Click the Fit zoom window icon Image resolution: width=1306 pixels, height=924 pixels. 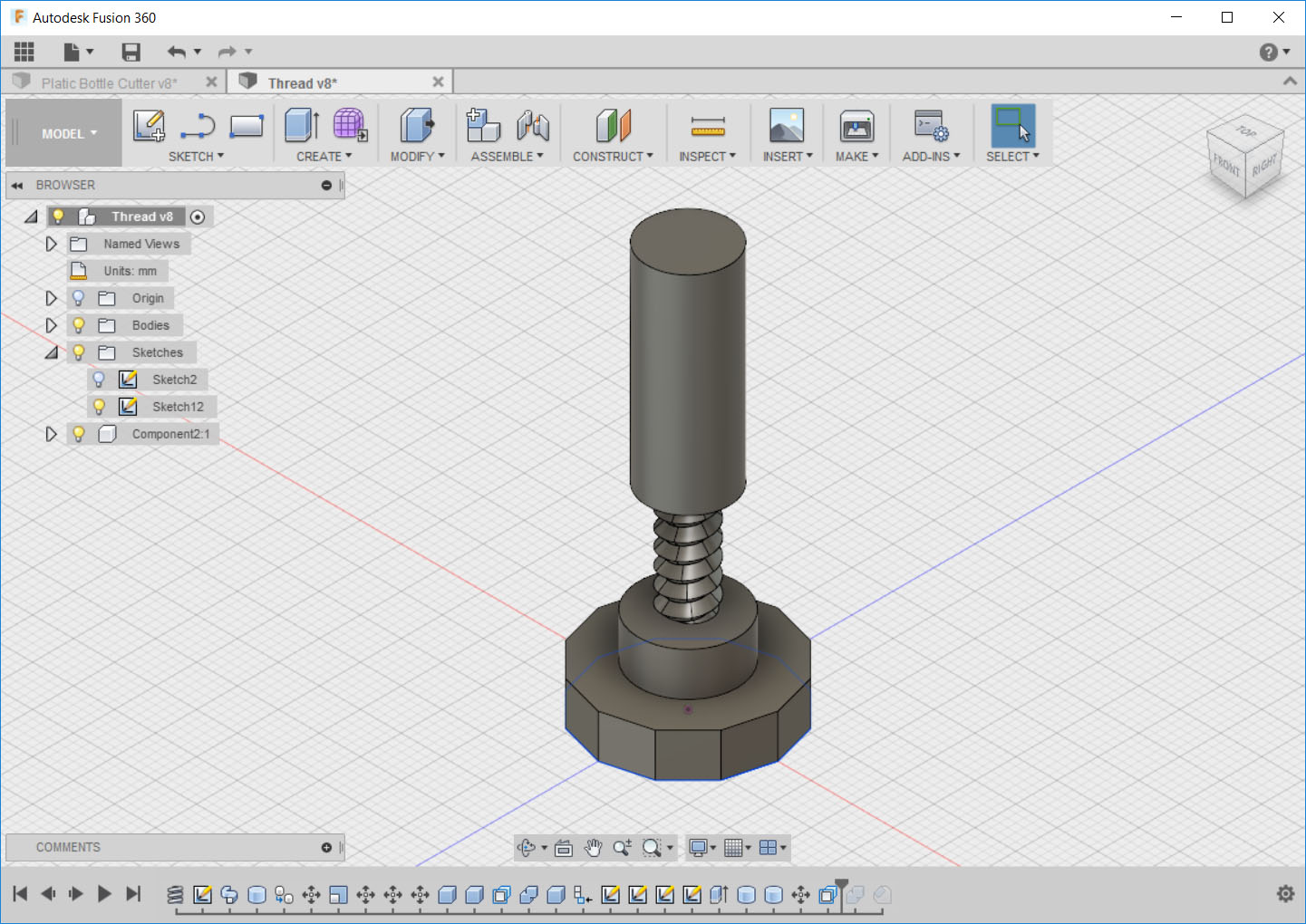point(652,848)
